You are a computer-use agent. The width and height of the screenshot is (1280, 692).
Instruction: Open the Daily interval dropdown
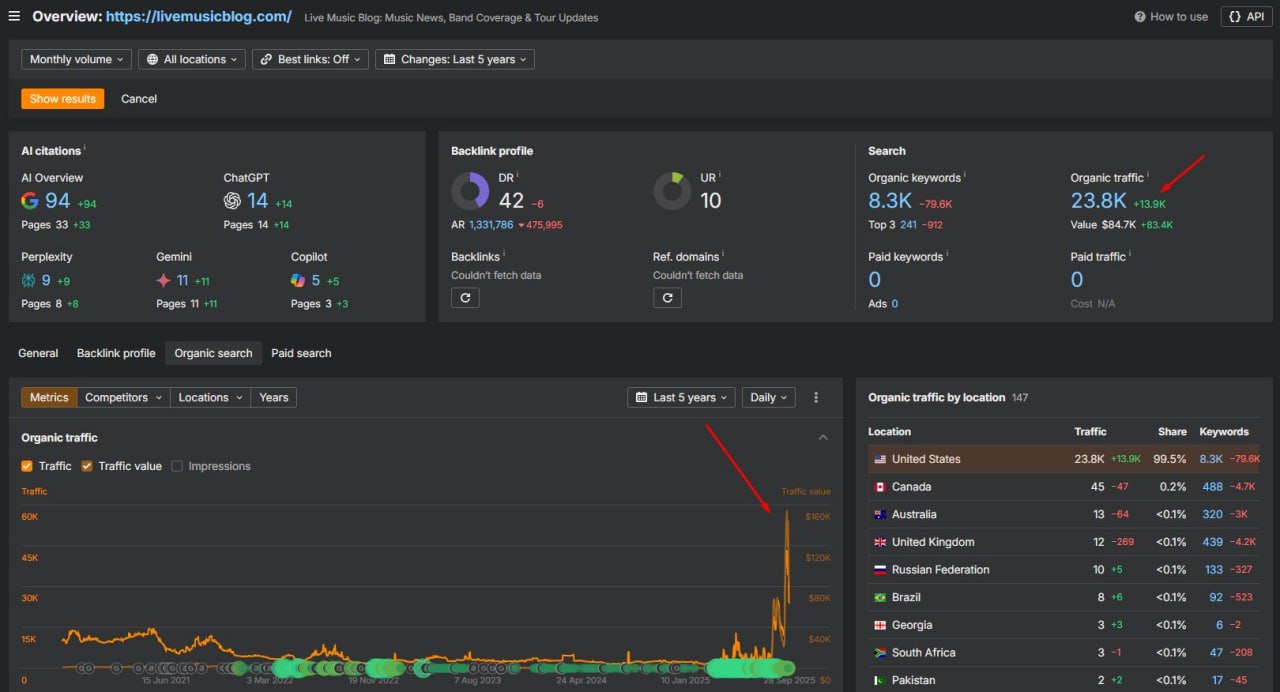(x=769, y=397)
